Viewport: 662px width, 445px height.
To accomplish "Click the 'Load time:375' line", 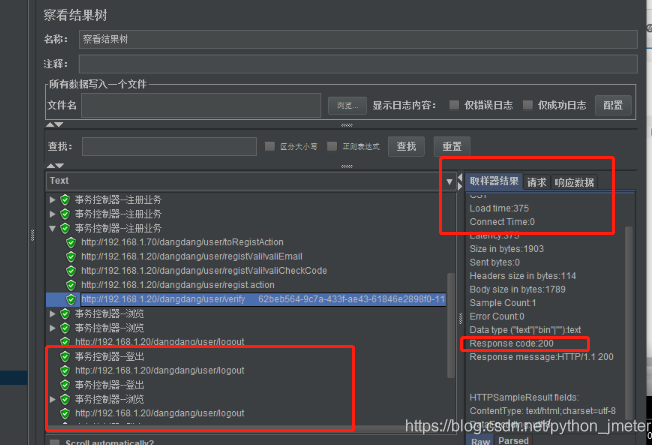I will click(499, 209).
